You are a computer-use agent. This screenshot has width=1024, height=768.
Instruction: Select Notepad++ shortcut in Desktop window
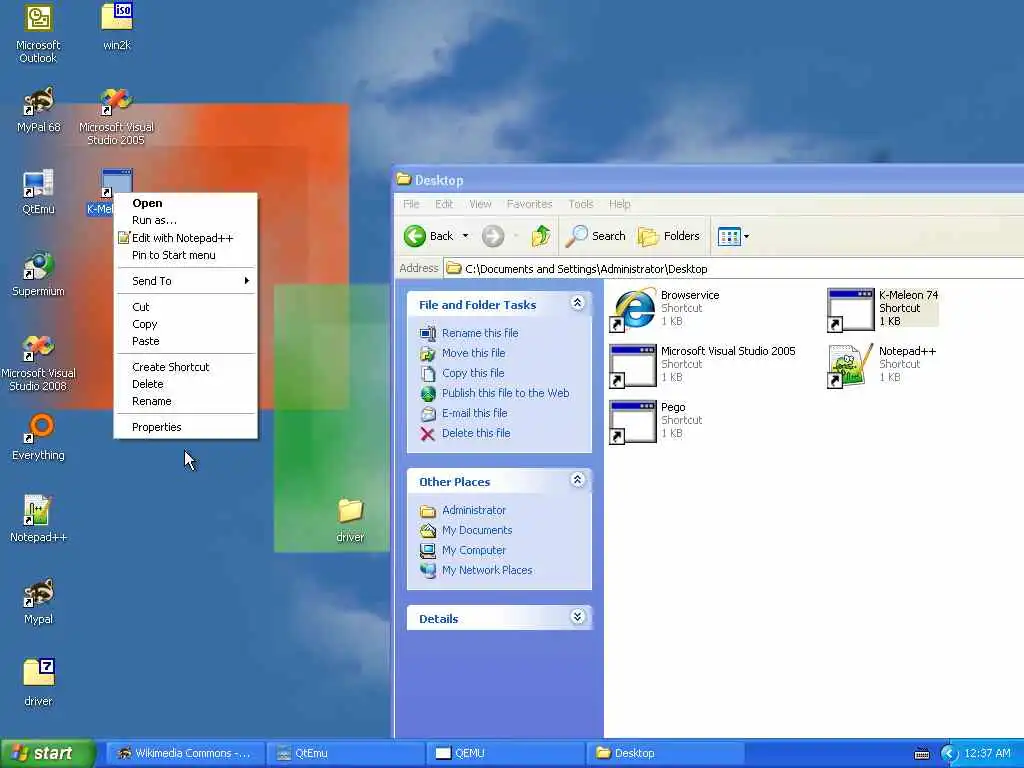(882, 364)
